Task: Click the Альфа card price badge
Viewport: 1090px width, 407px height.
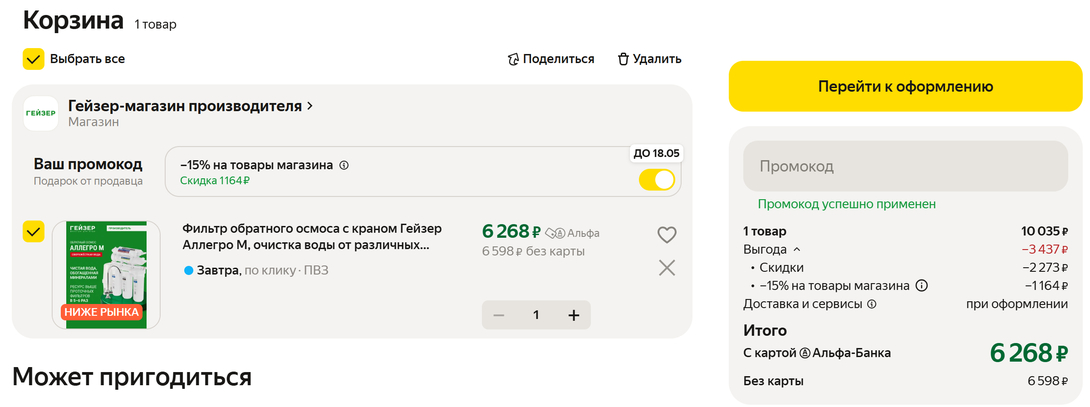Action: click(x=573, y=232)
